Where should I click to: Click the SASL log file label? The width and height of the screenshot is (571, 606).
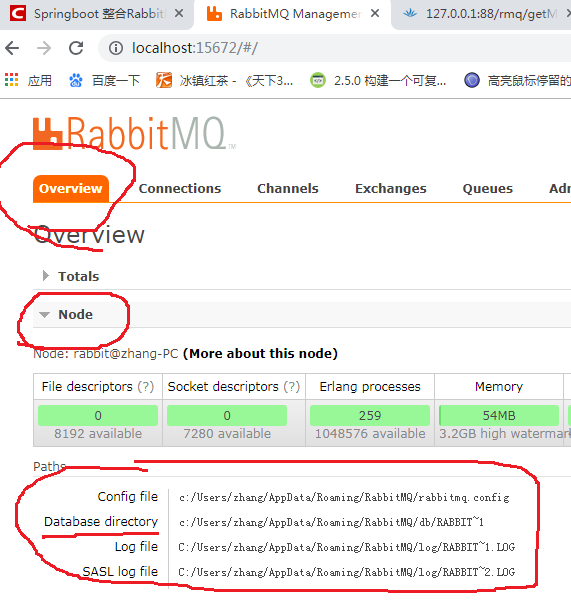pos(120,572)
